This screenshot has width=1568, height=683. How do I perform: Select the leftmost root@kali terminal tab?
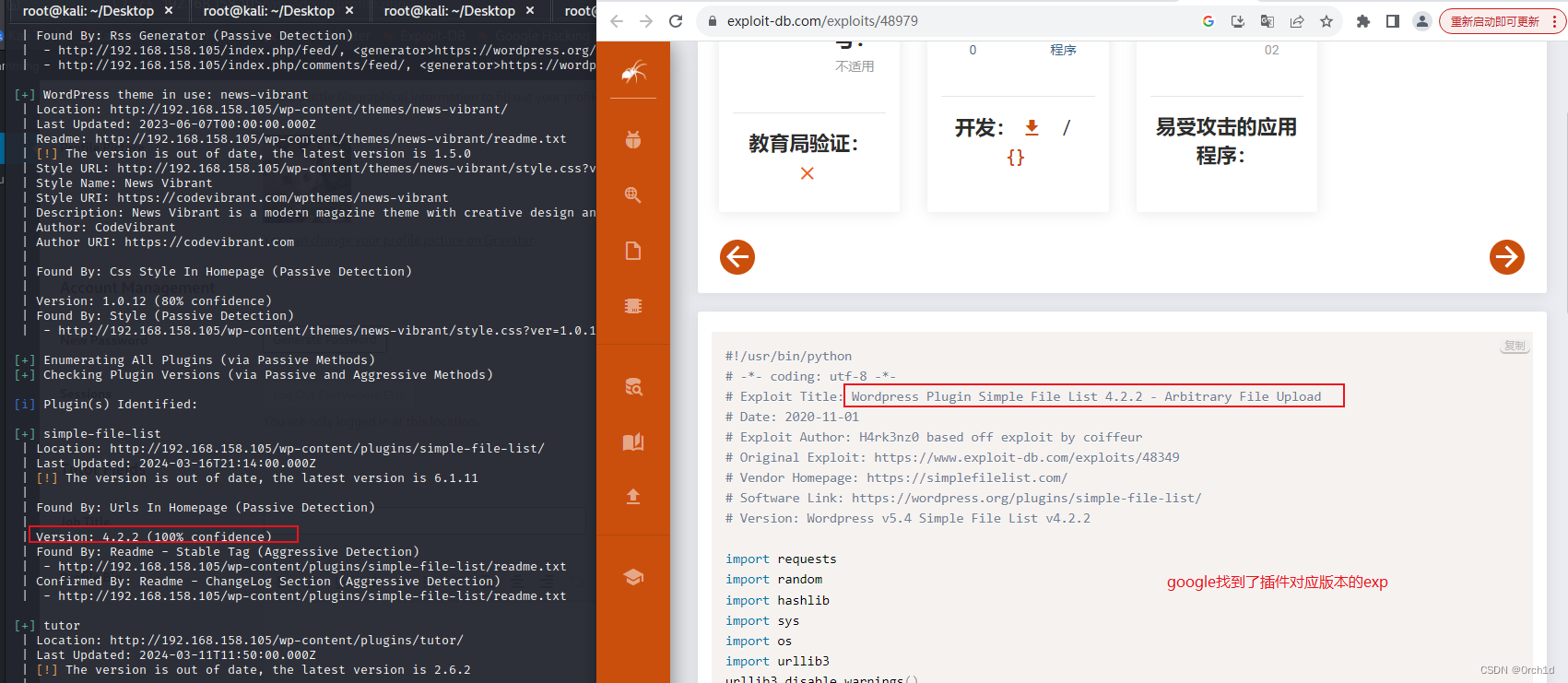point(88,11)
